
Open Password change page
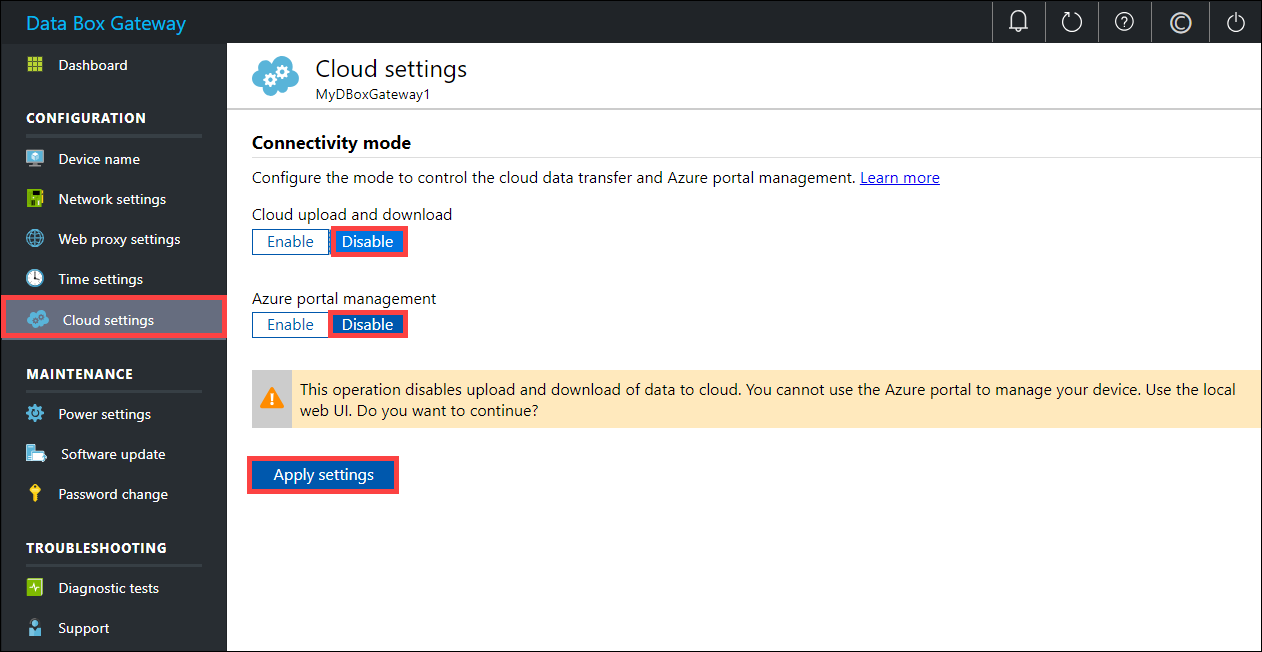pyautogui.click(x=113, y=494)
